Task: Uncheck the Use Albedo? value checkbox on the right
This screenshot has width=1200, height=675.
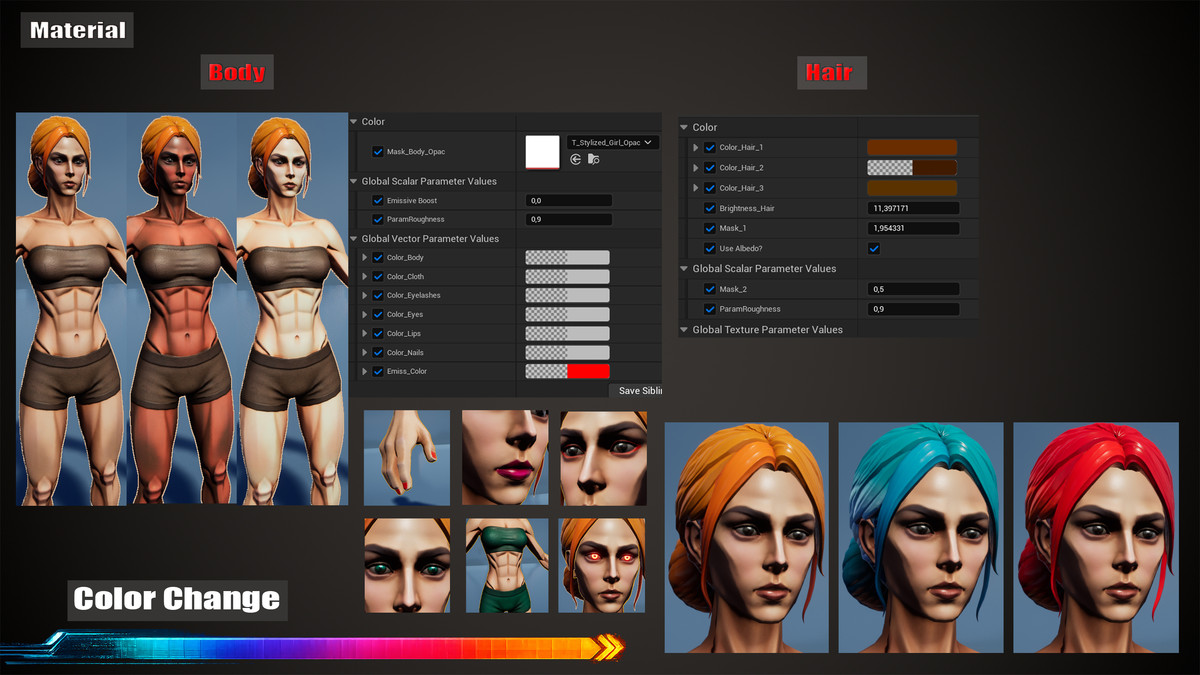Action: coord(874,248)
